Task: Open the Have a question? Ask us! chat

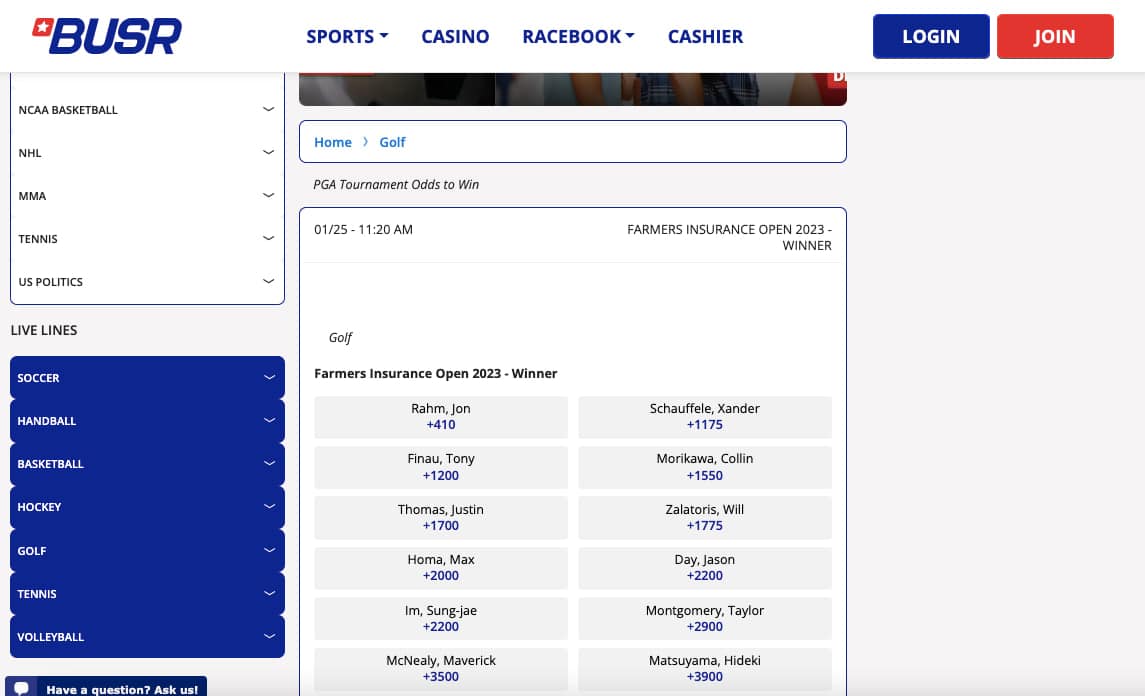Action: pos(106,687)
